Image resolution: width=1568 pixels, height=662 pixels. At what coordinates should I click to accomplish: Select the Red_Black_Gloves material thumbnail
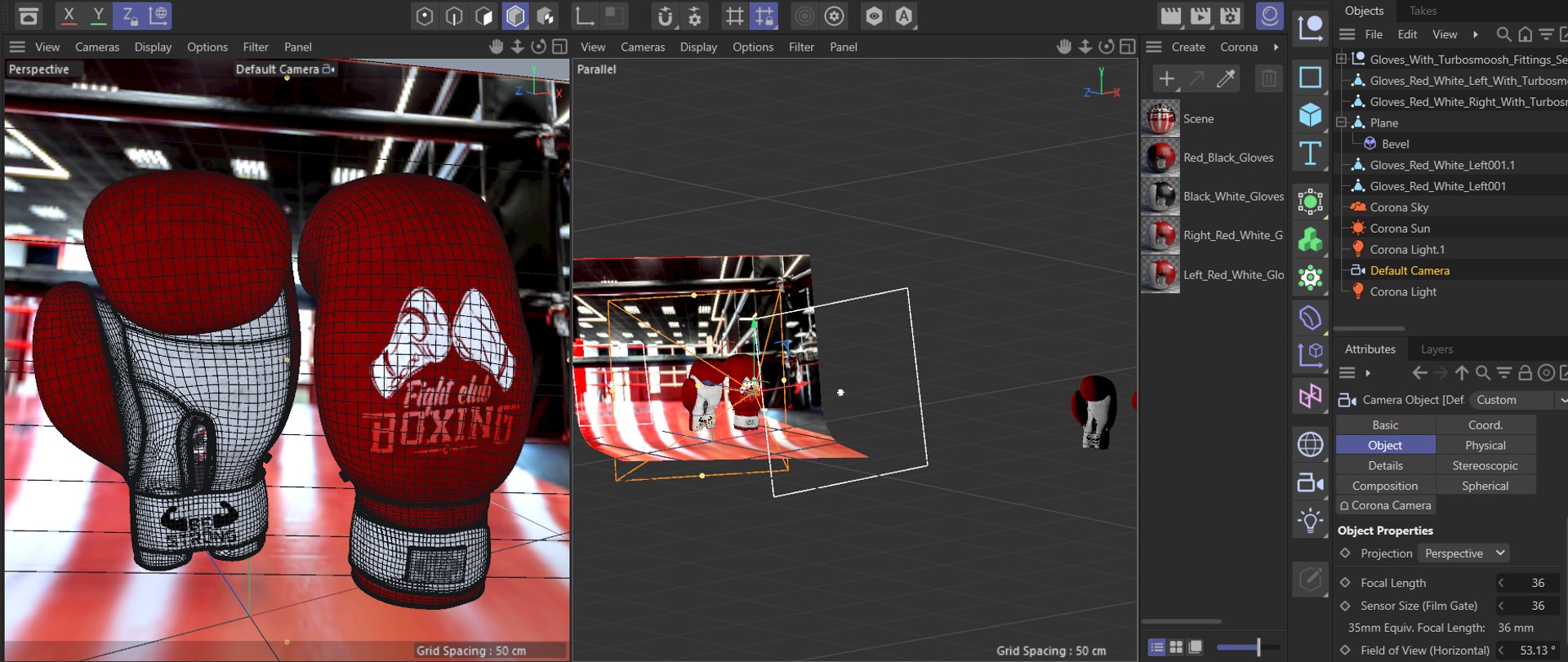point(1160,158)
